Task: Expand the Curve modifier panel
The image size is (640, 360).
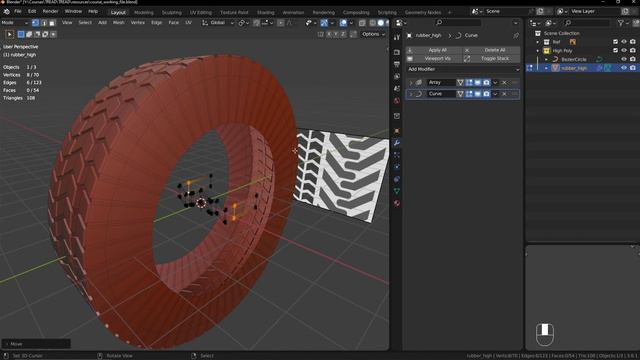Action: click(411, 94)
